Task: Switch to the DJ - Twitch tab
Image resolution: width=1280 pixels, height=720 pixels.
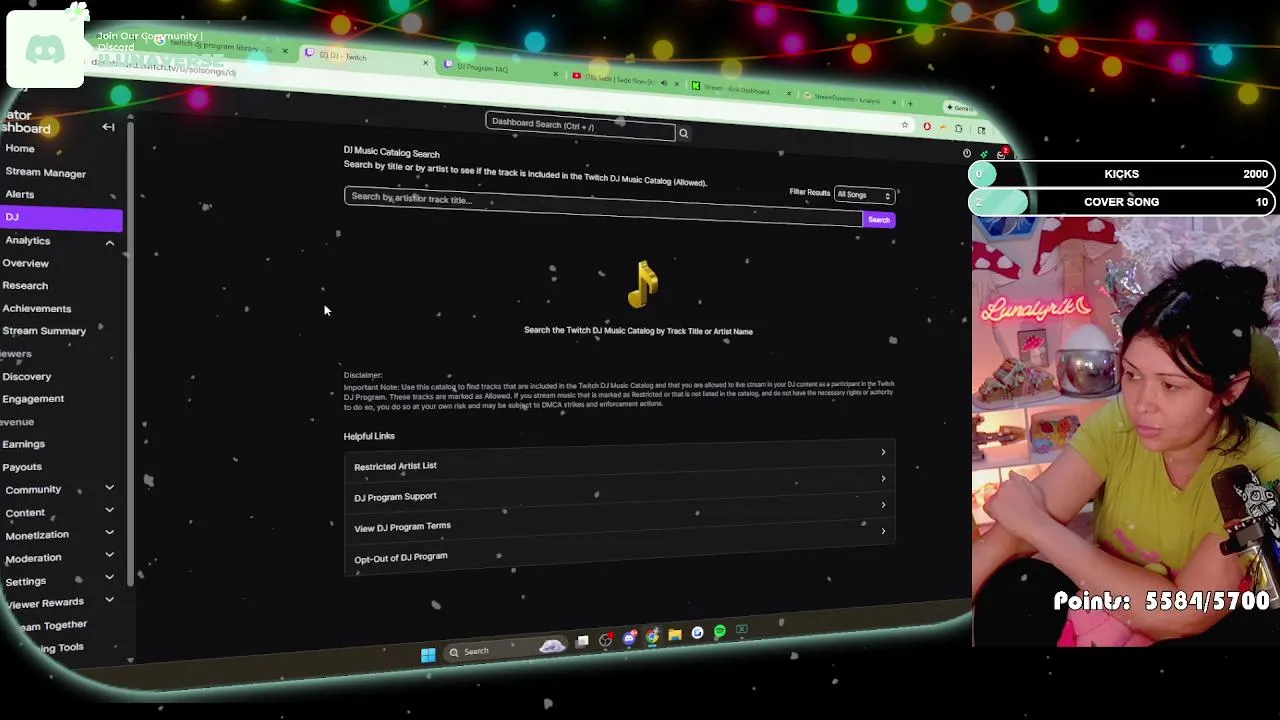Action: point(365,58)
